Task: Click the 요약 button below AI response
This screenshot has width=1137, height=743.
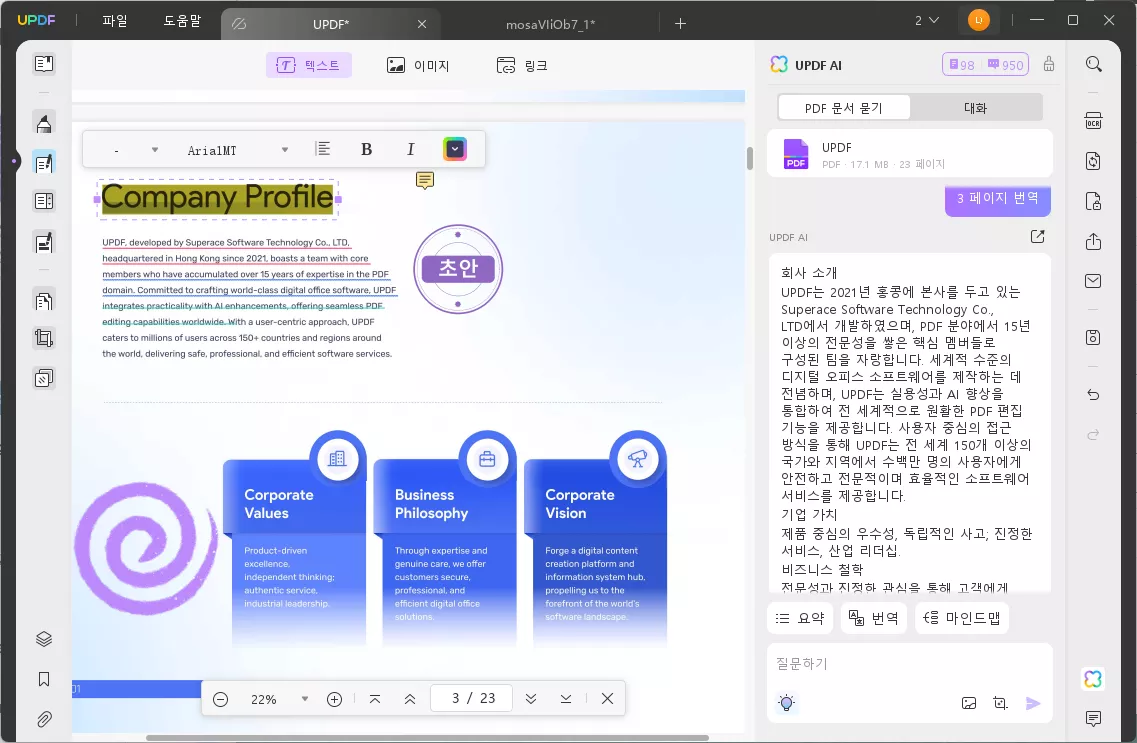Action: (800, 617)
